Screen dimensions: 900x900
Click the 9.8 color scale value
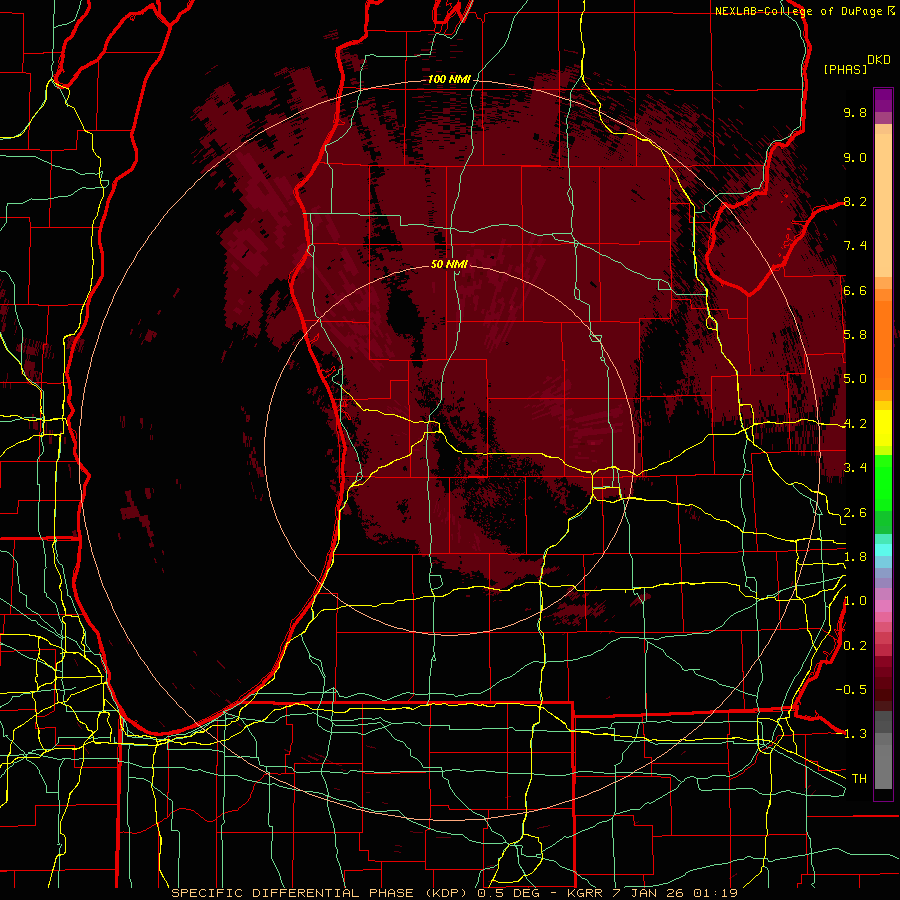click(x=855, y=113)
